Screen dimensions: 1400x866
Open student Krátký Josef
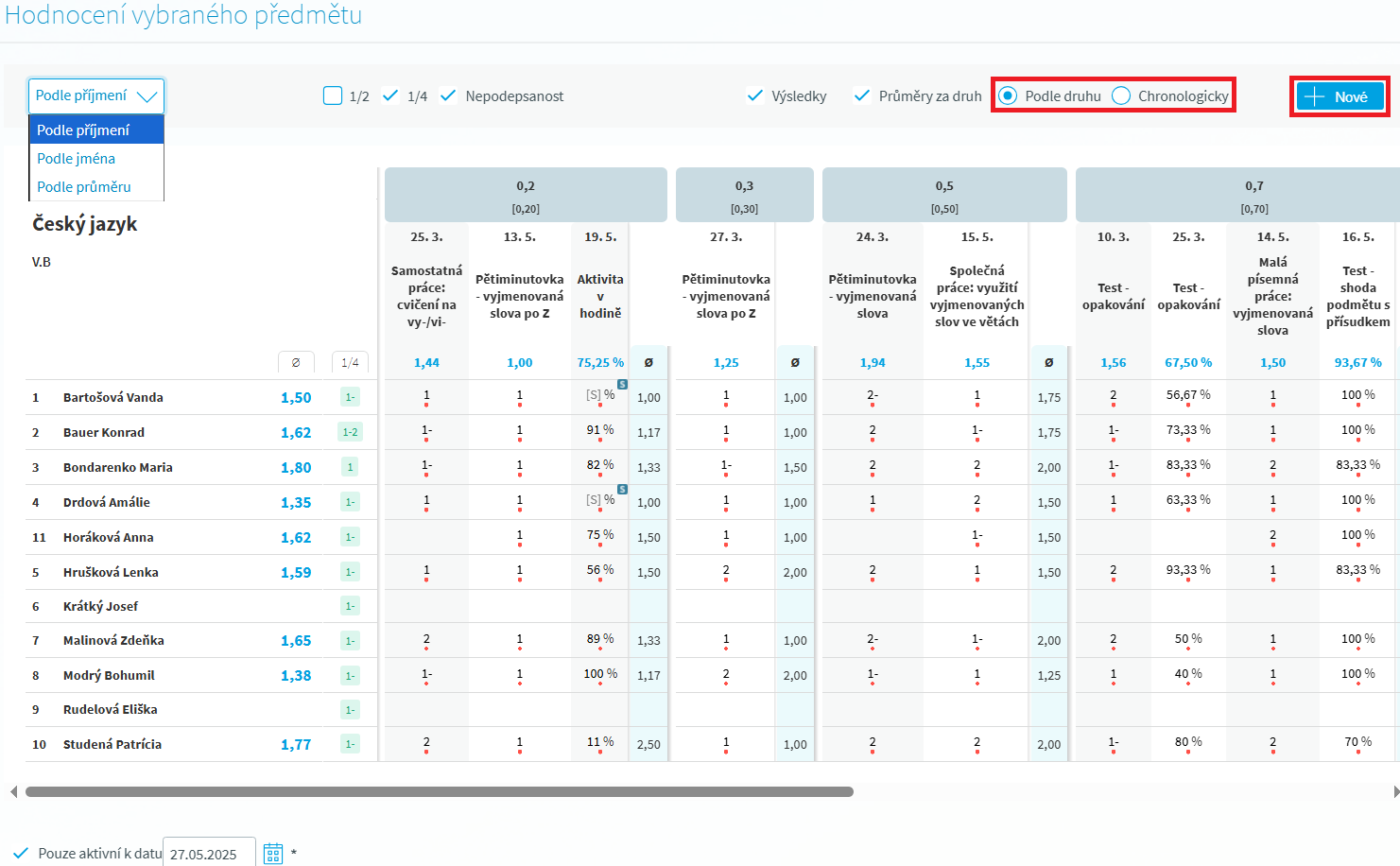100,606
